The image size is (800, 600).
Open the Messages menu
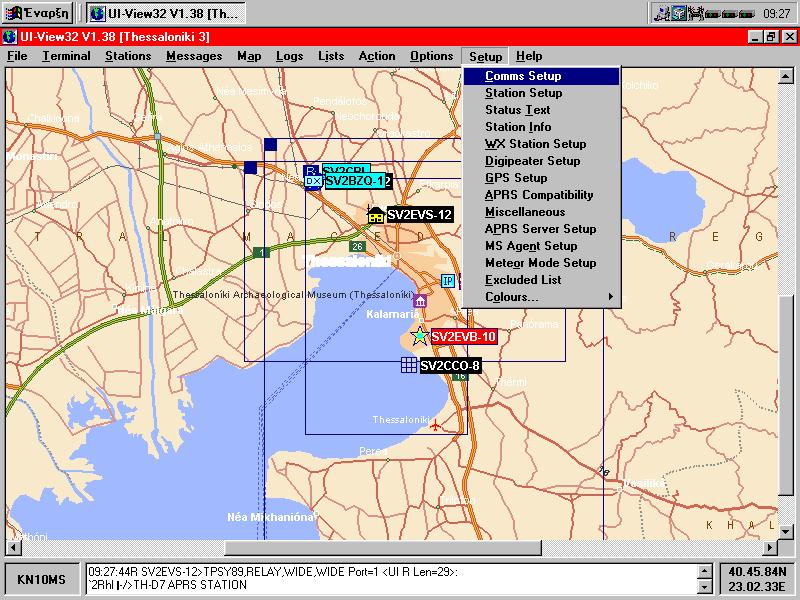tap(194, 56)
